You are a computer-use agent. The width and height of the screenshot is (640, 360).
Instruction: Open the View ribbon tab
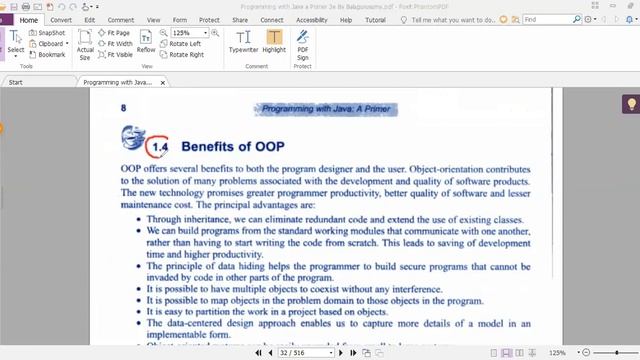tap(153, 20)
